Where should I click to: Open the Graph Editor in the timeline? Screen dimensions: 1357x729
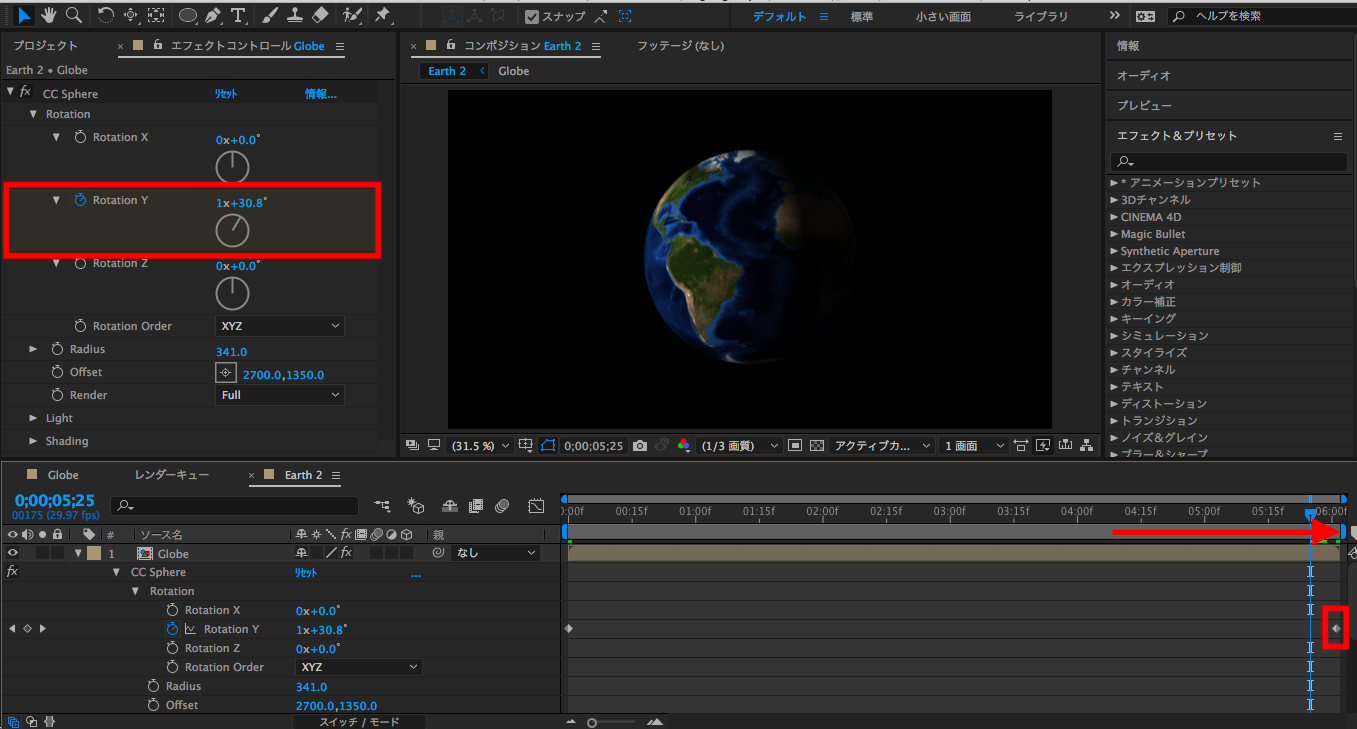[x=536, y=506]
